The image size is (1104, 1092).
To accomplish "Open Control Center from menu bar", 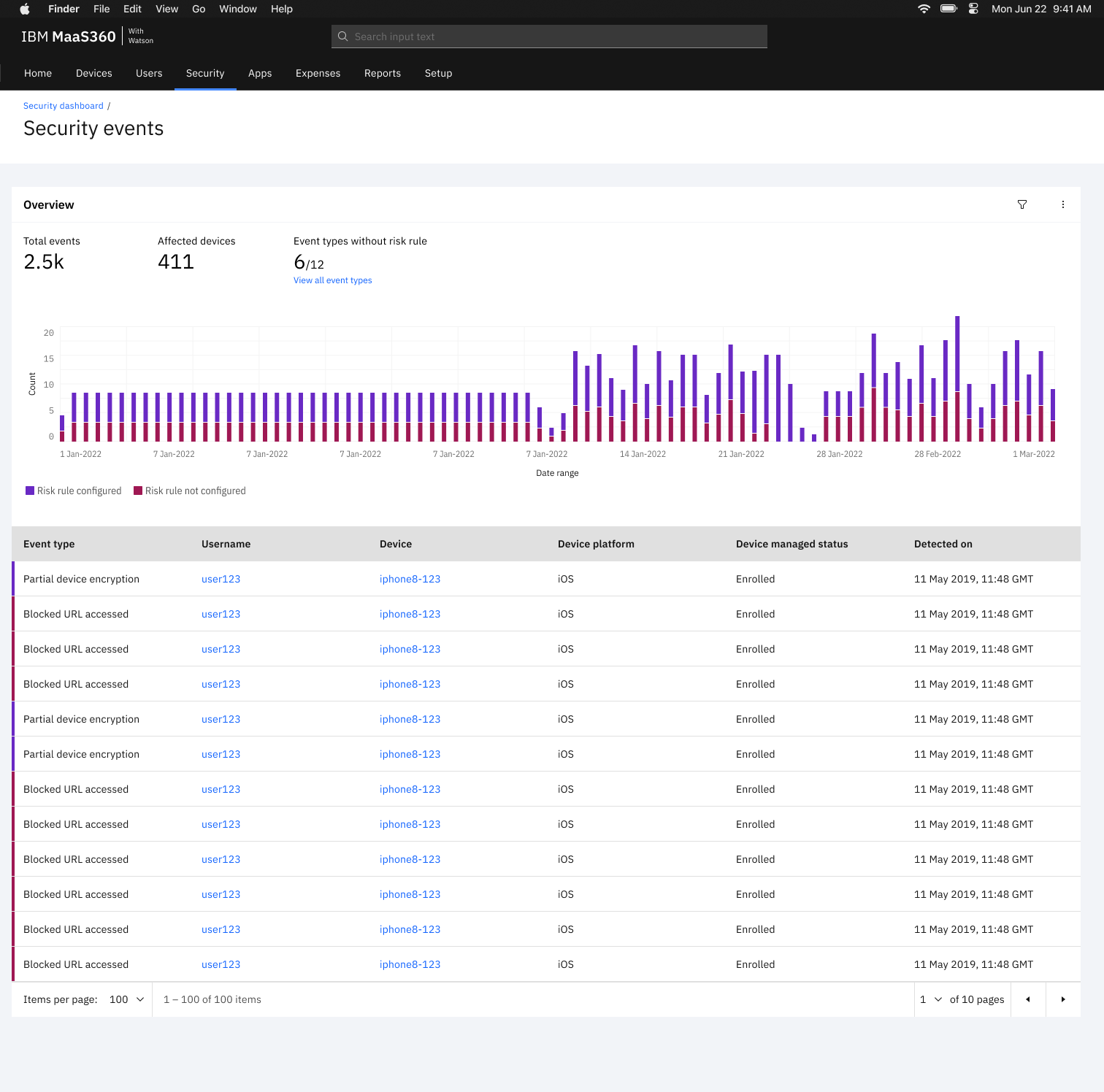I will click(x=973, y=9).
